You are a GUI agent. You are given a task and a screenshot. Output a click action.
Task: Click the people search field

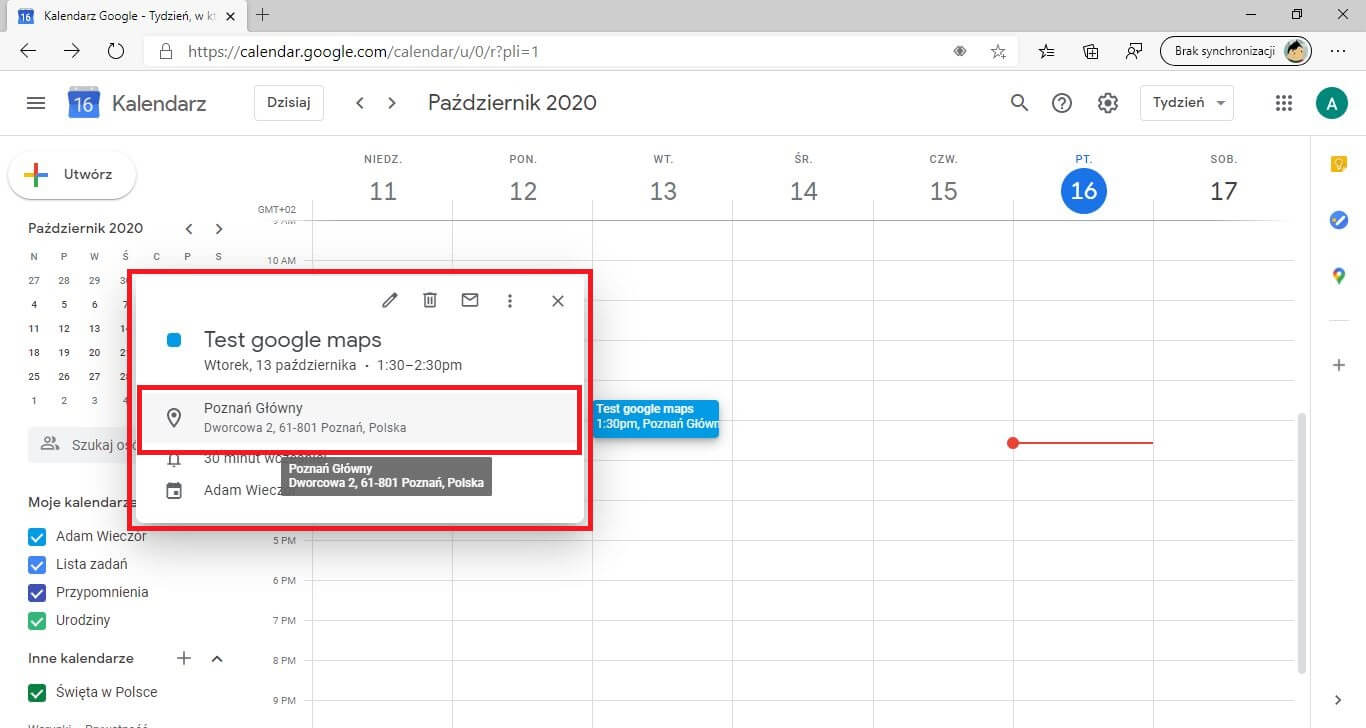(x=82, y=445)
